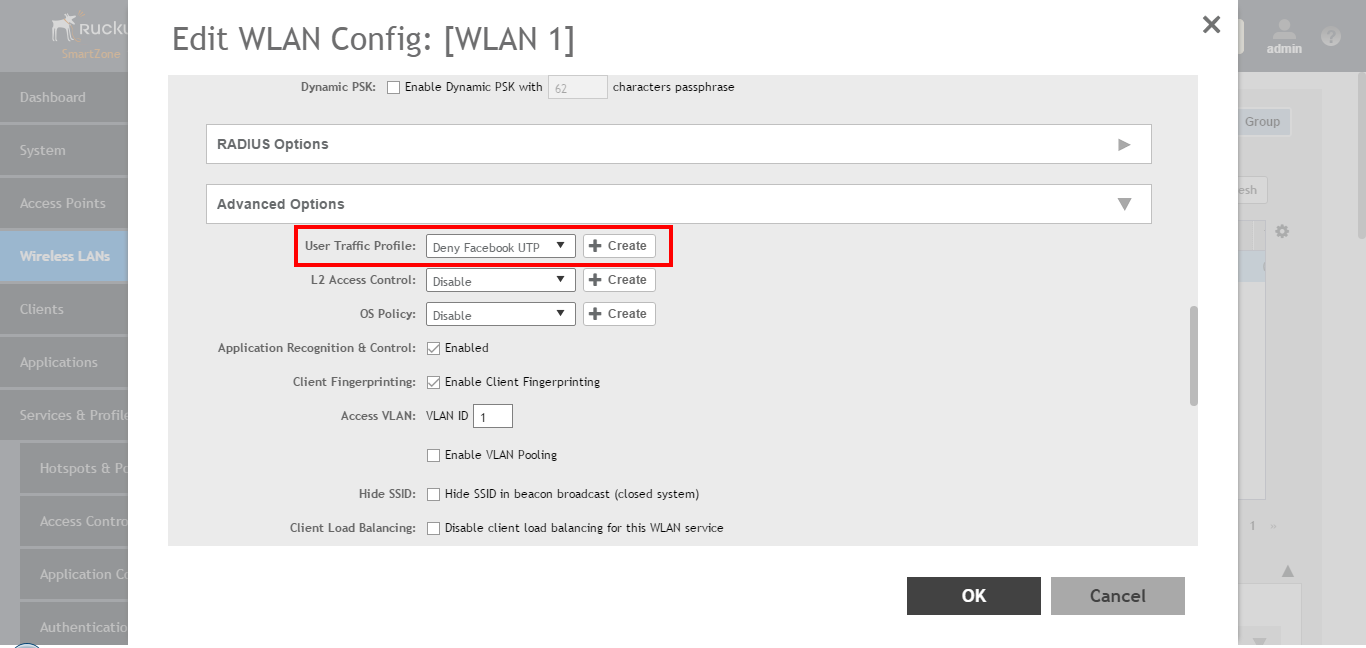Click the settings gear icon
Viewport: 1366px width, 648px height.
[x=1282, y=231]
